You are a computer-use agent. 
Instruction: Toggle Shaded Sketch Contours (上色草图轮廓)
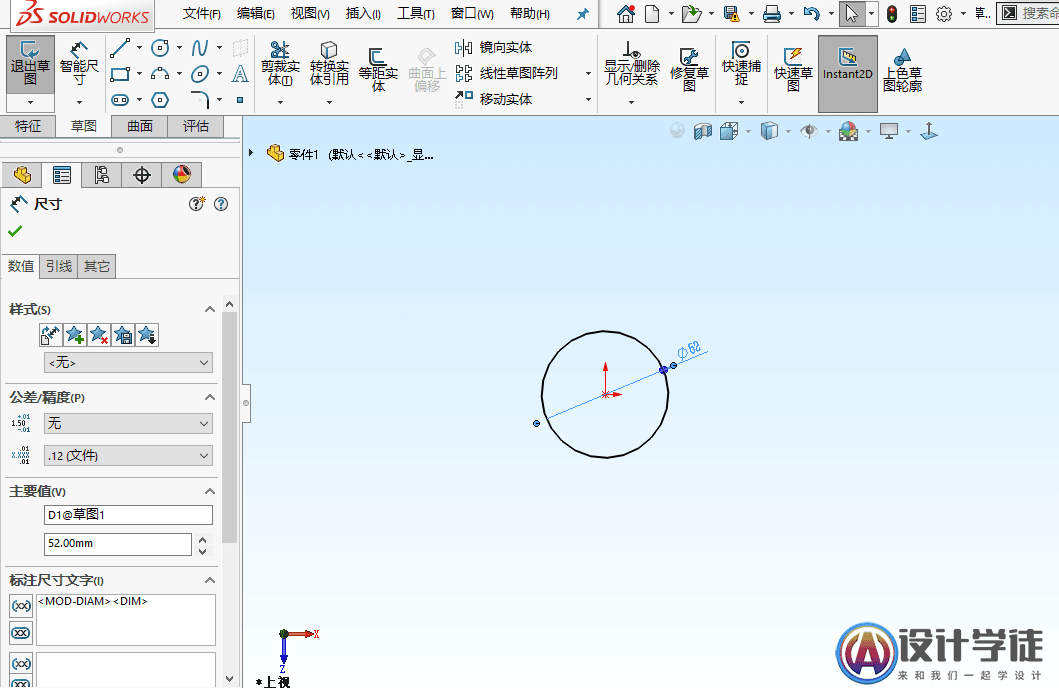[x=902, y=70]
